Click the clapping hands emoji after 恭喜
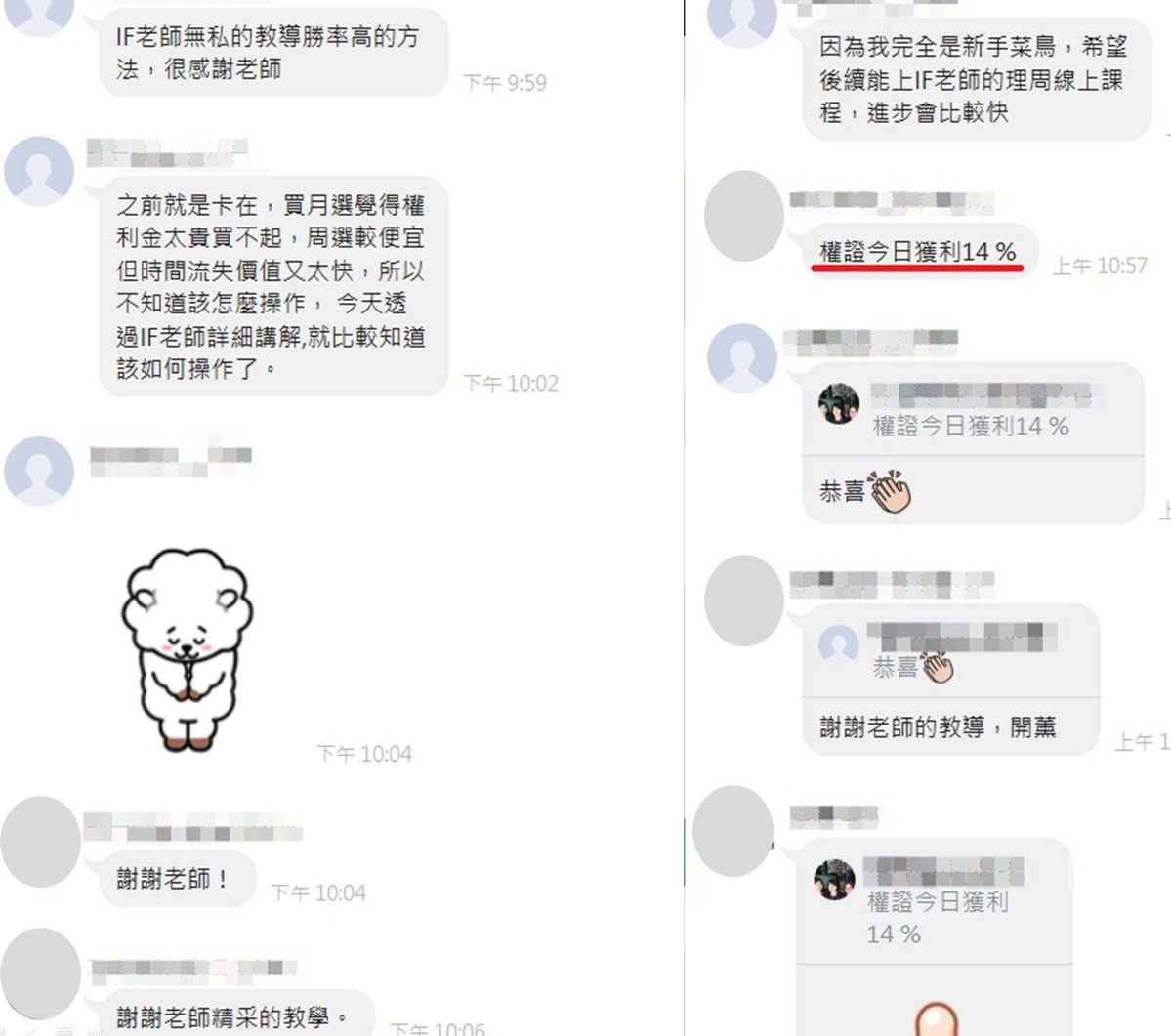1171x1036 pixels. (x=889, y=491)
